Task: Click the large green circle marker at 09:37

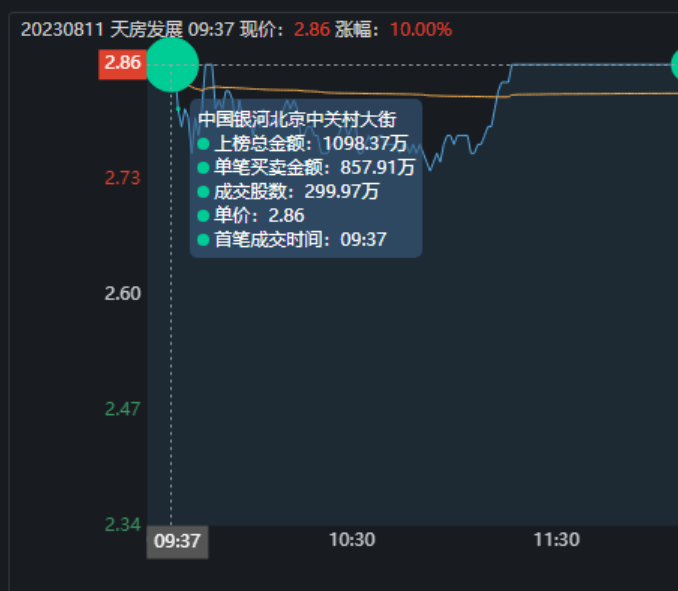Action: coord(172,64)
